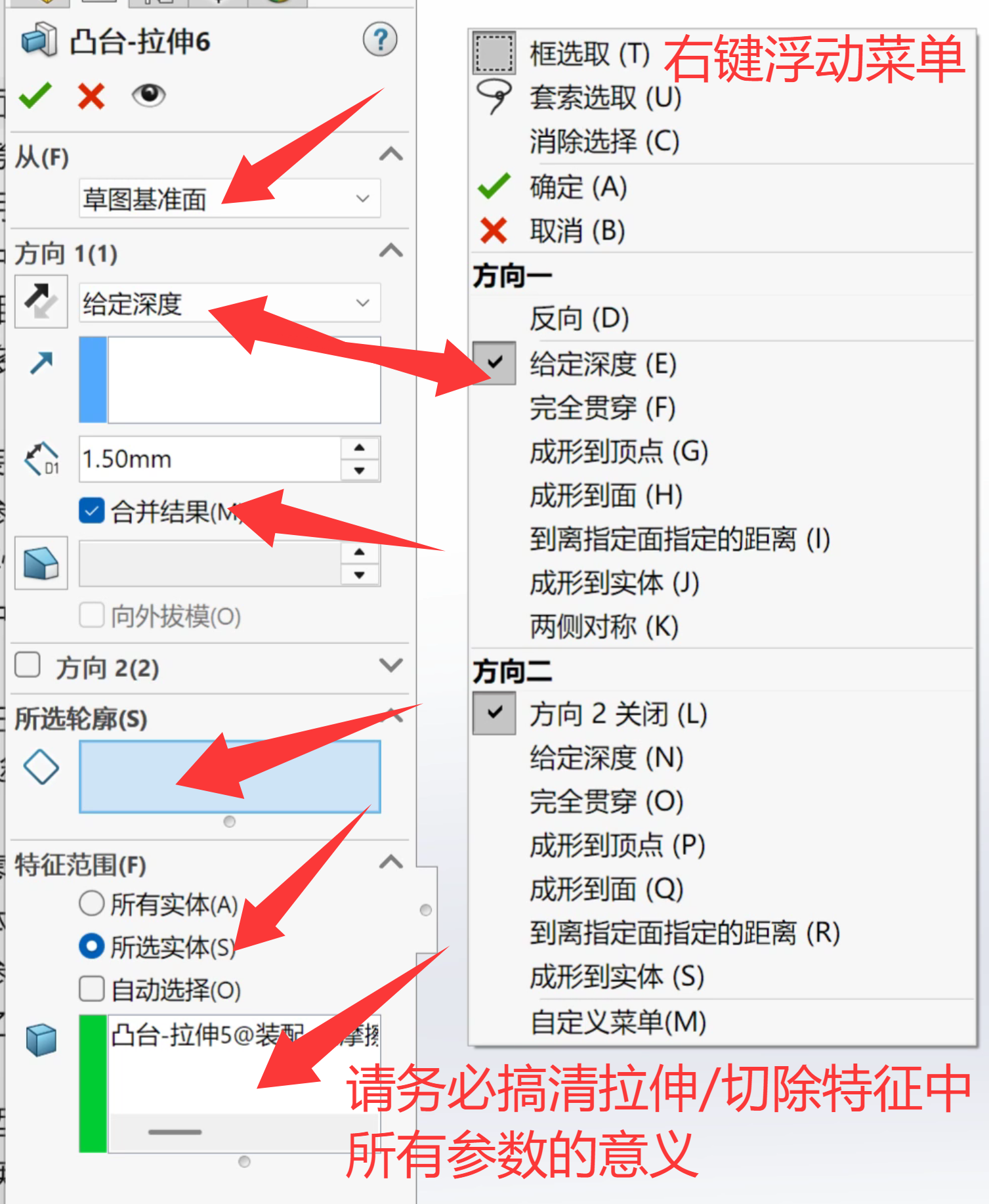Screen dimensions: 989x1204
Task: Click the red X cancel icon
Action: click(x=91, y=96)
